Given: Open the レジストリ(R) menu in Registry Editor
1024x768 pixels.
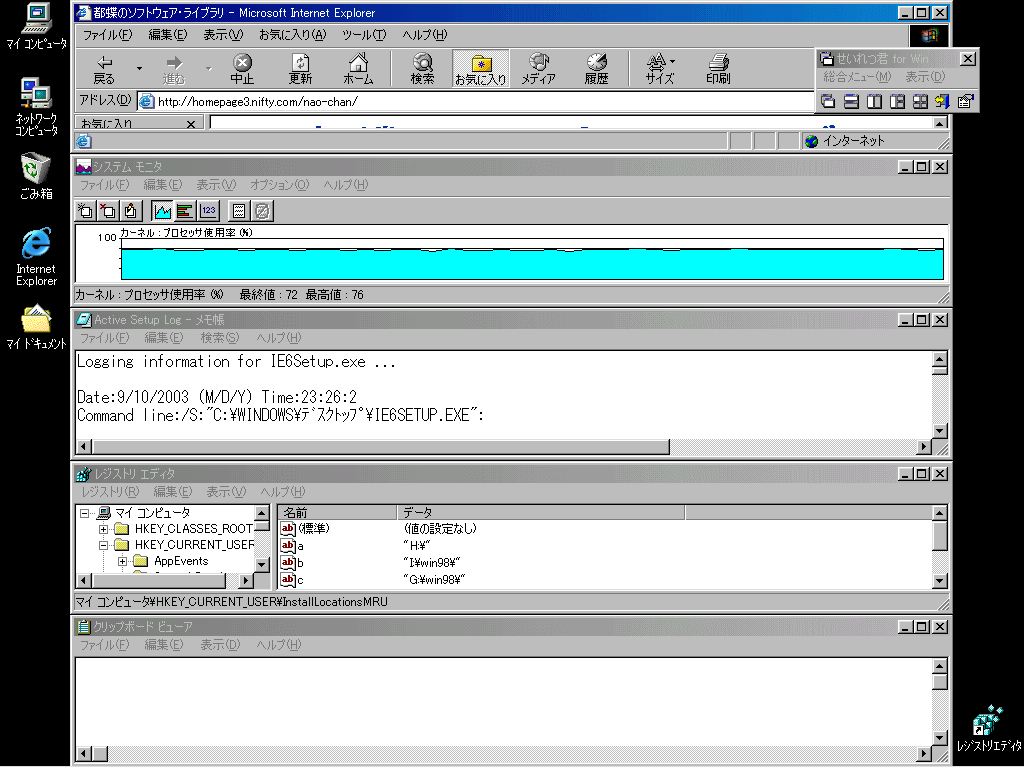Looking at the screenshot, I should [110, 492].
